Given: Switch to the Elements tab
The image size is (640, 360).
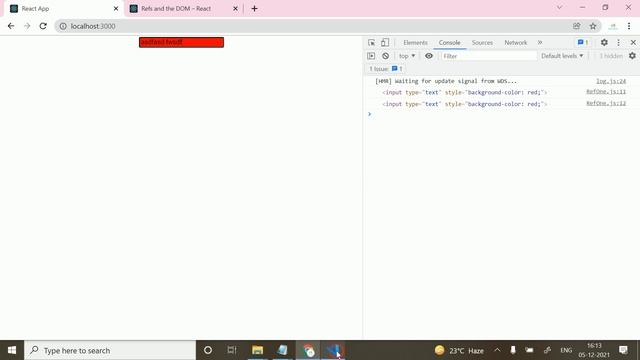Looking at the screenshot, I should click(x=415, y=42).
